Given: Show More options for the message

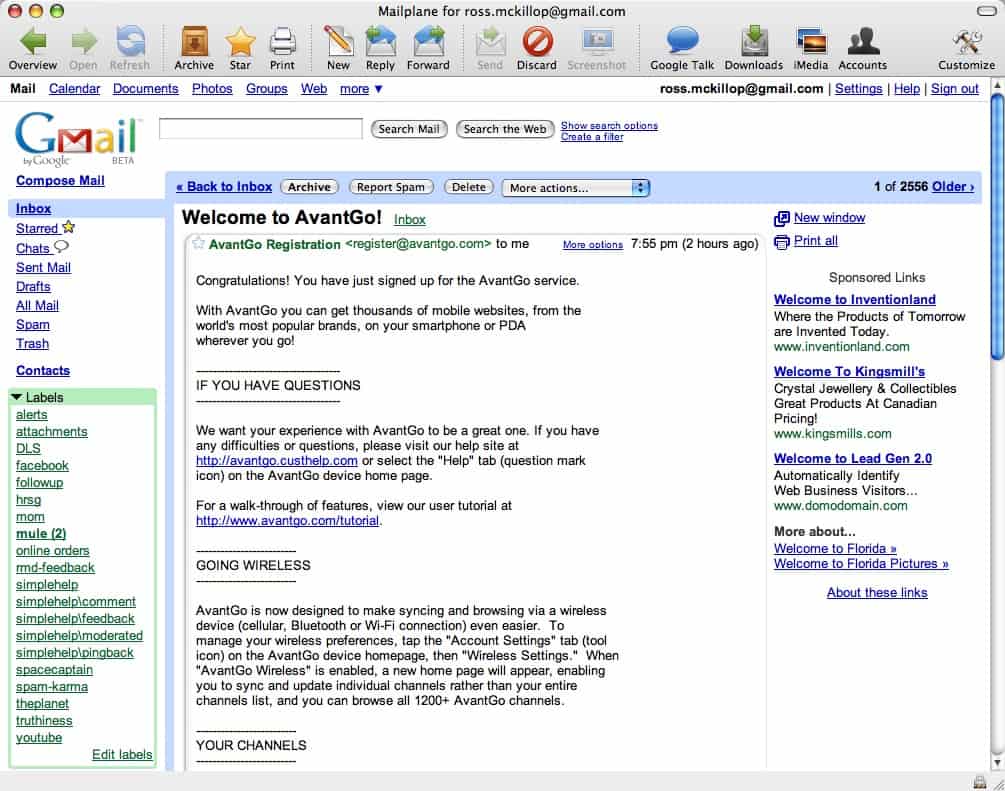Looking at the screenshot, I should pyautogui.click(x=593, y=245).
